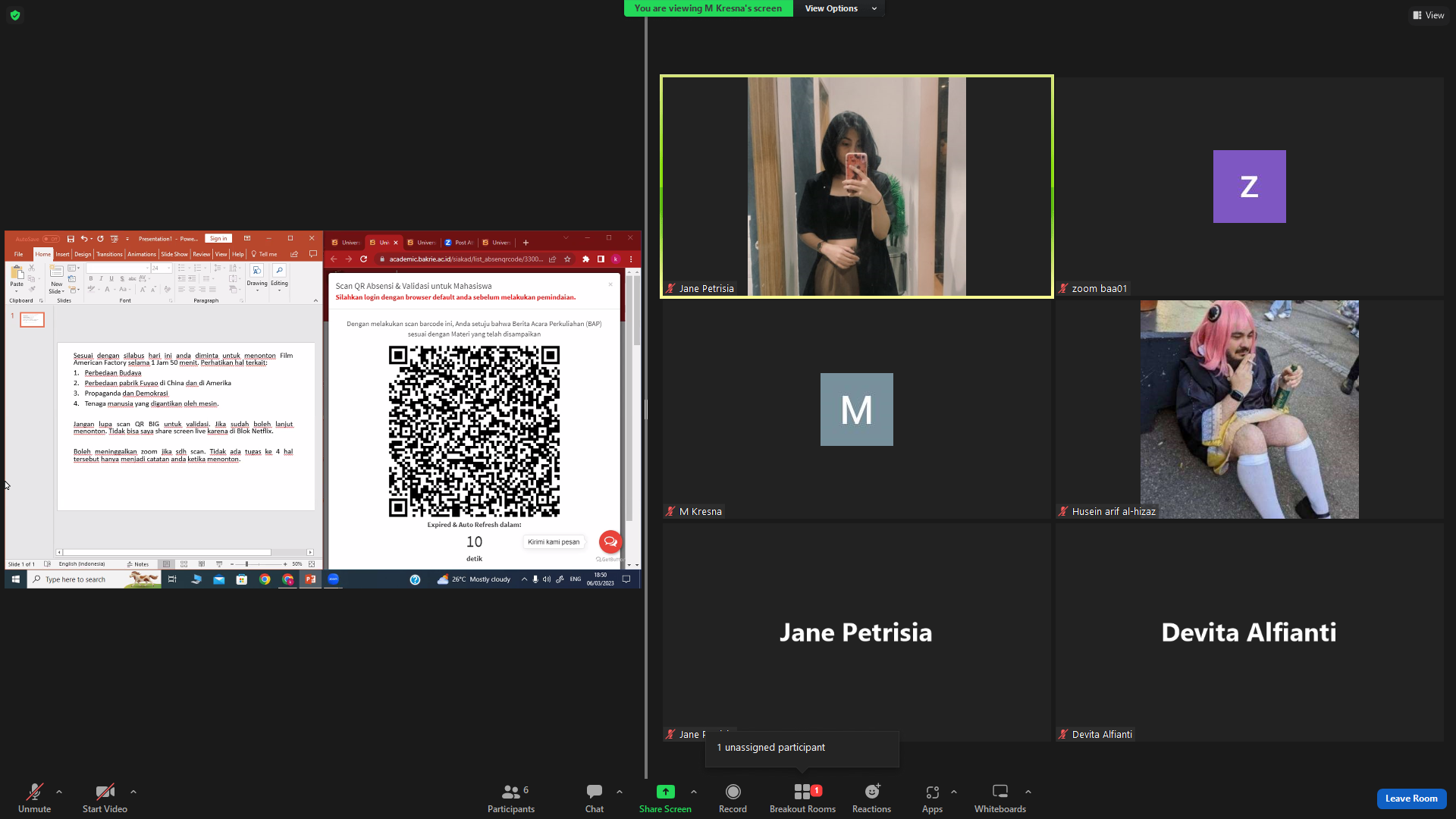The width and height of the screenshot is (1456, 819).
Task: Open the font size dropdown in PowerPoint
Action: (168, 268)
